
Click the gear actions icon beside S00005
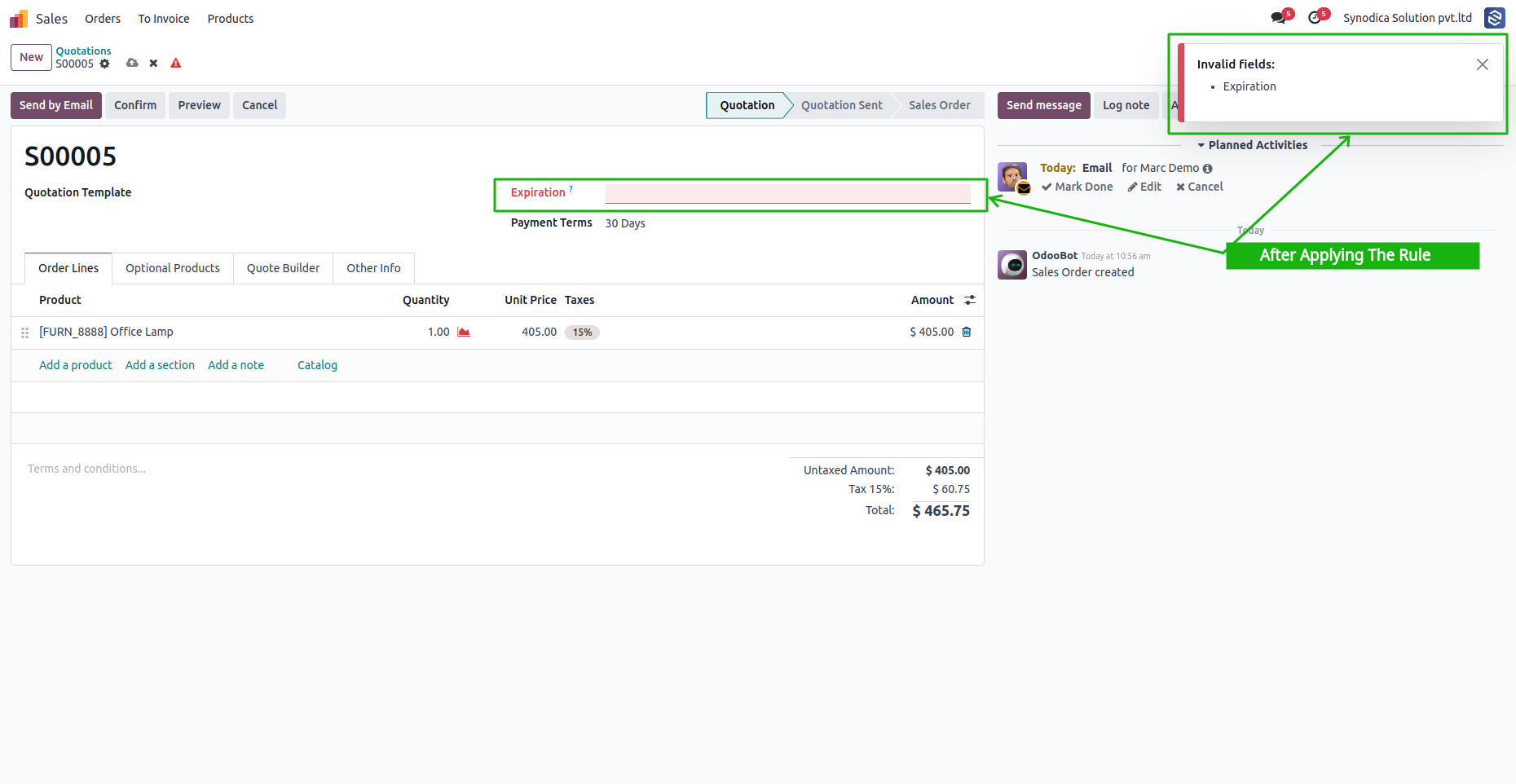pos(104,64)
